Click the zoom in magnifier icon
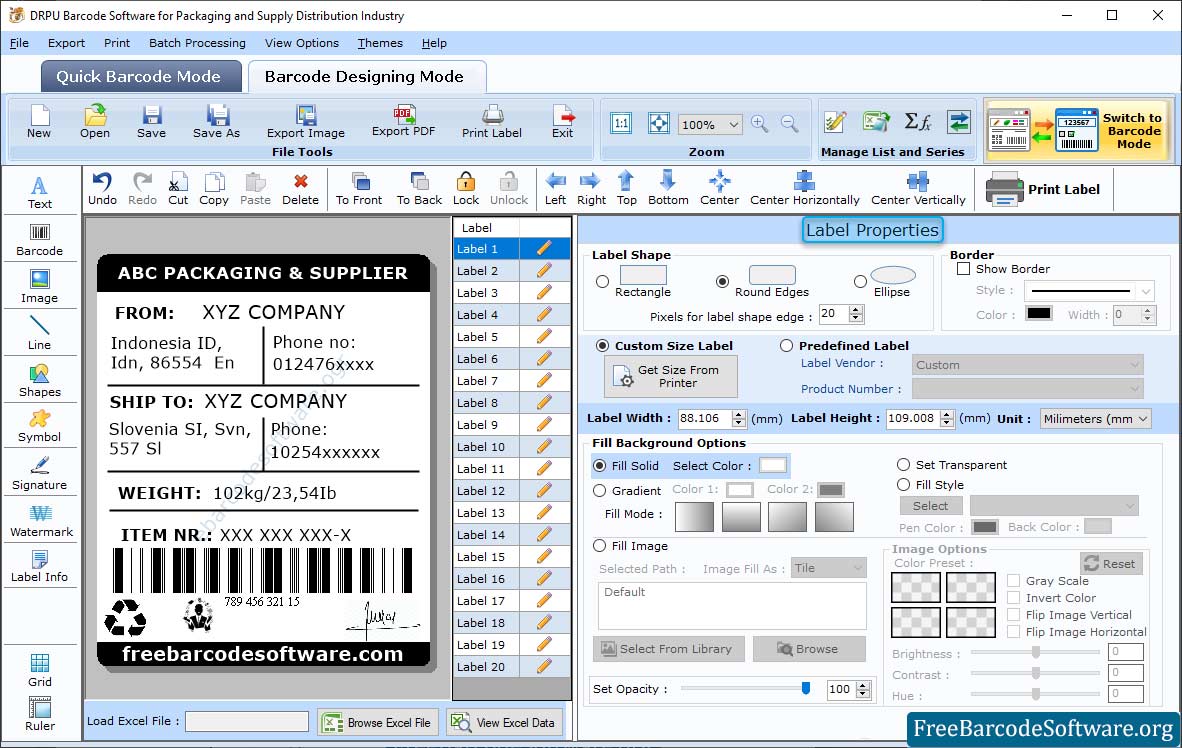The height and width of the screenshot is (748, 1182). (x=760, y=124)
